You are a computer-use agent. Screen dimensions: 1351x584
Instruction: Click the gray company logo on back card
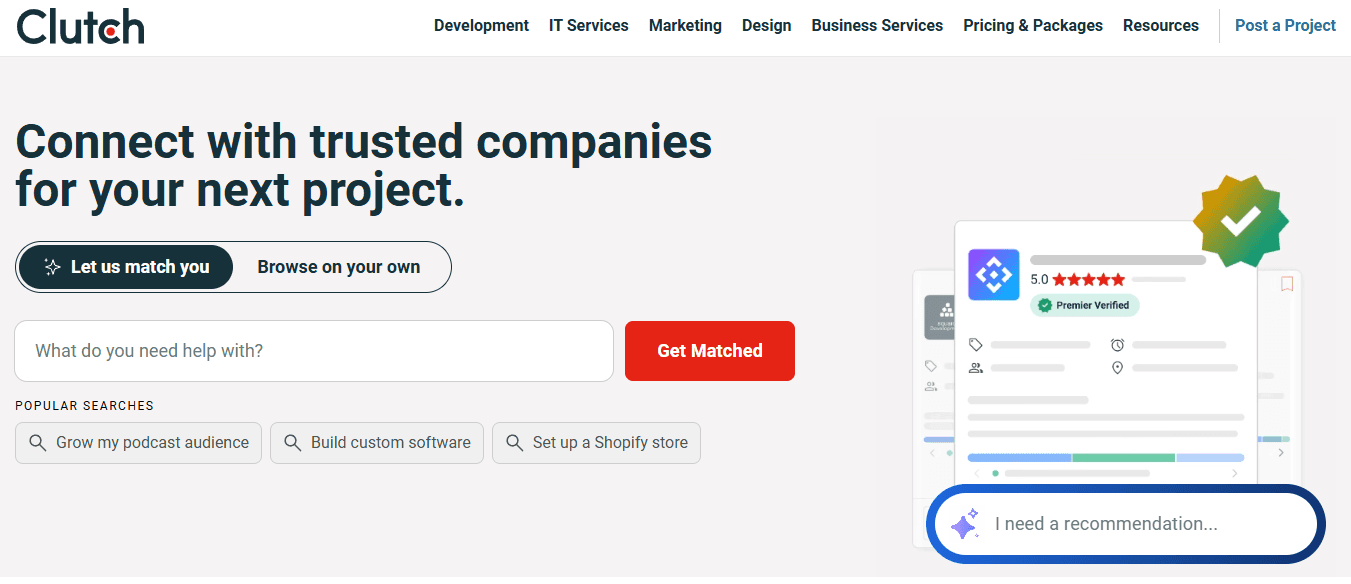point(940,317)
